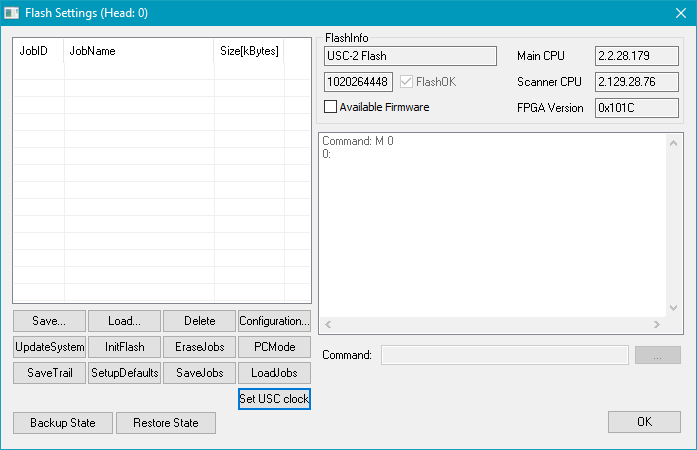Click the UpdateSystem button
Viewport: 697px width, 450px height.
coord(49,347)
